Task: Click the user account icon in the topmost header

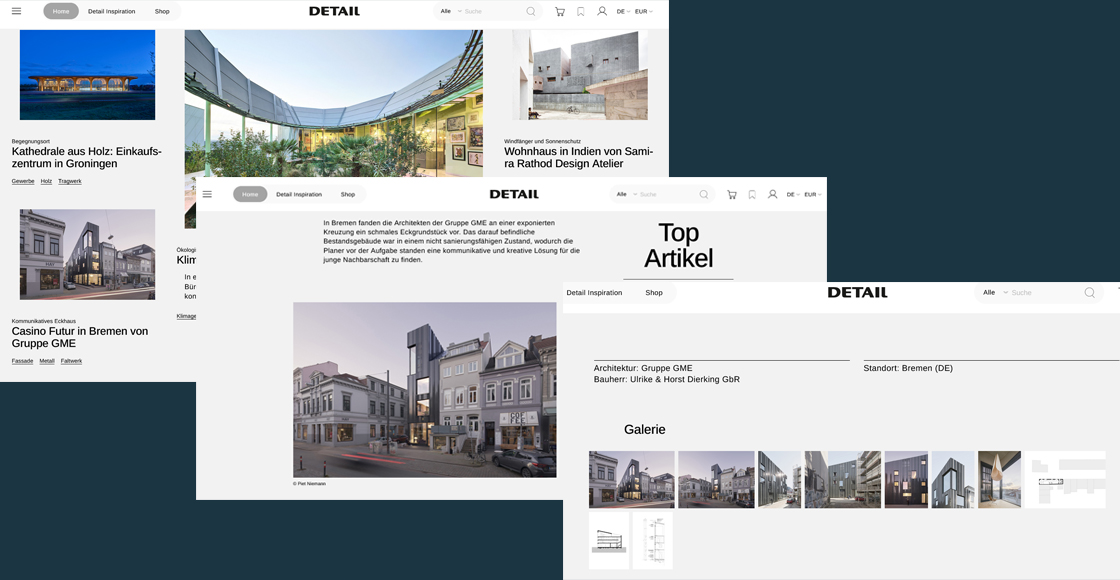Action: tap(602, 11)
